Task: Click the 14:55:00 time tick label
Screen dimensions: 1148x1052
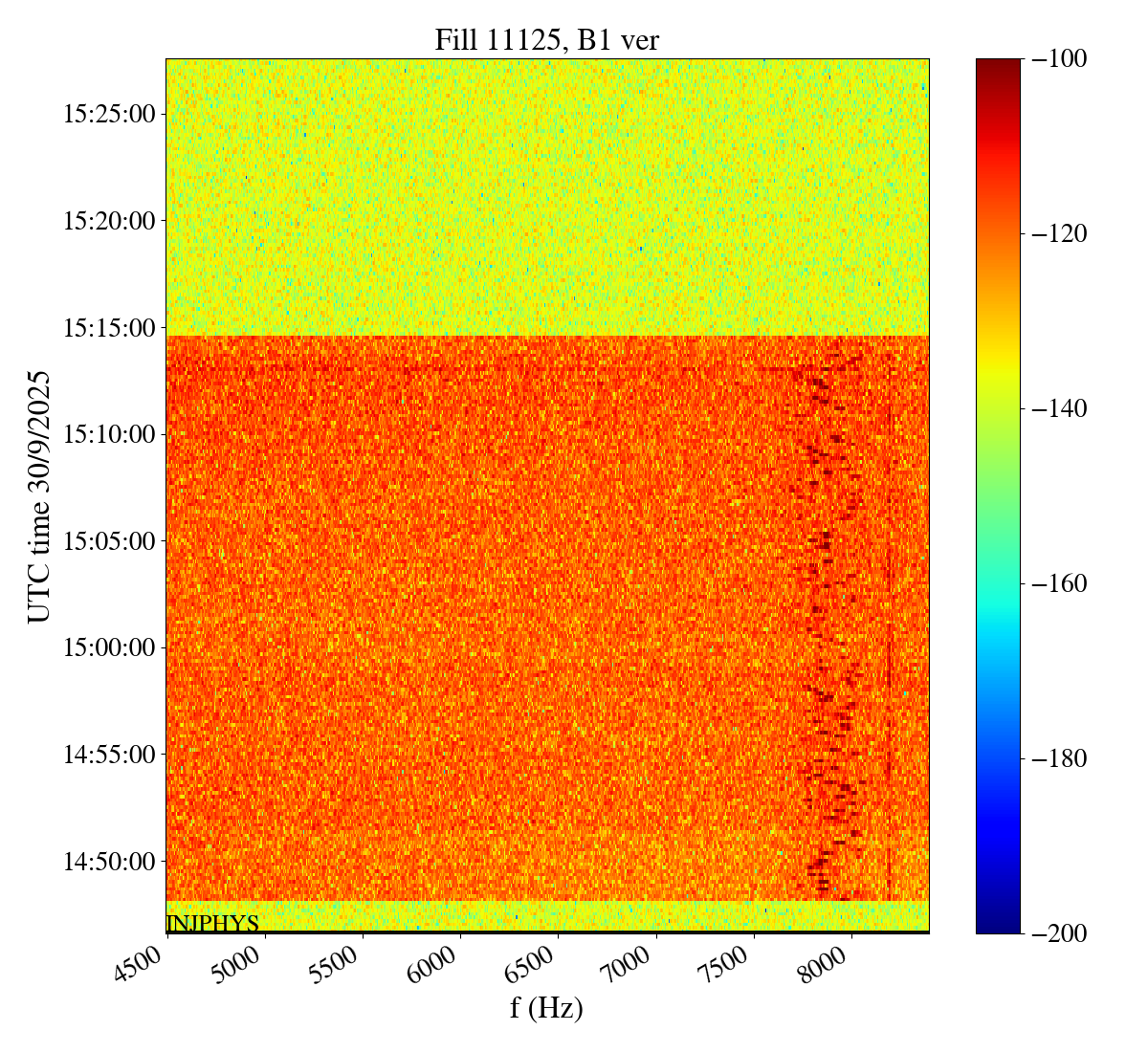Action: point(109,755)
